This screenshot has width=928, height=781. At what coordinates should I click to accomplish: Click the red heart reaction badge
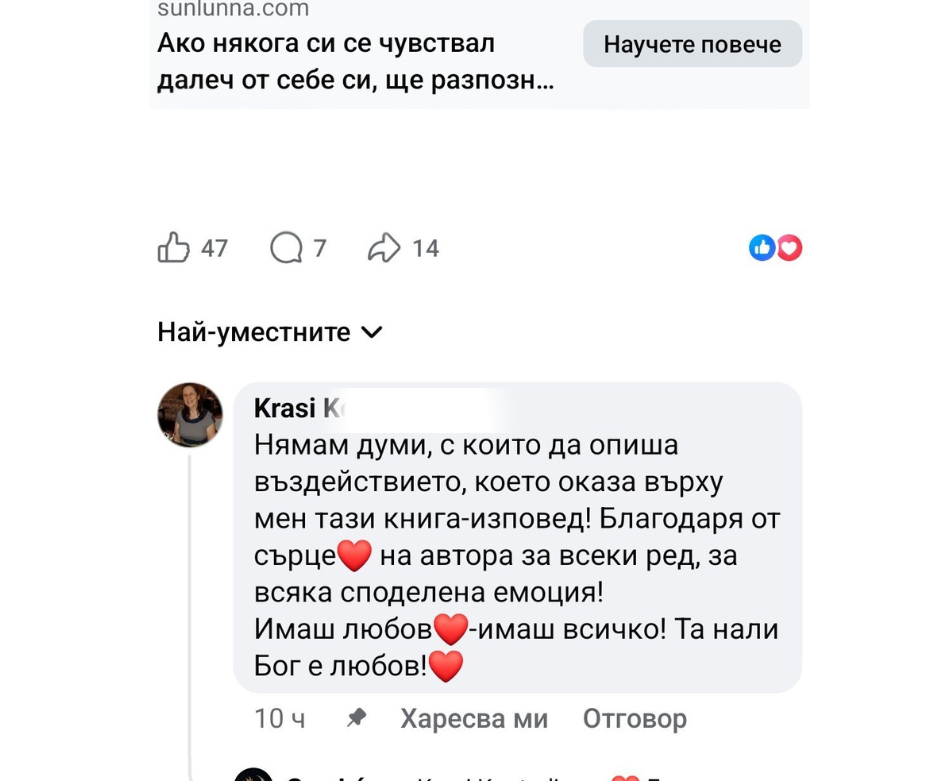(790, 248)
